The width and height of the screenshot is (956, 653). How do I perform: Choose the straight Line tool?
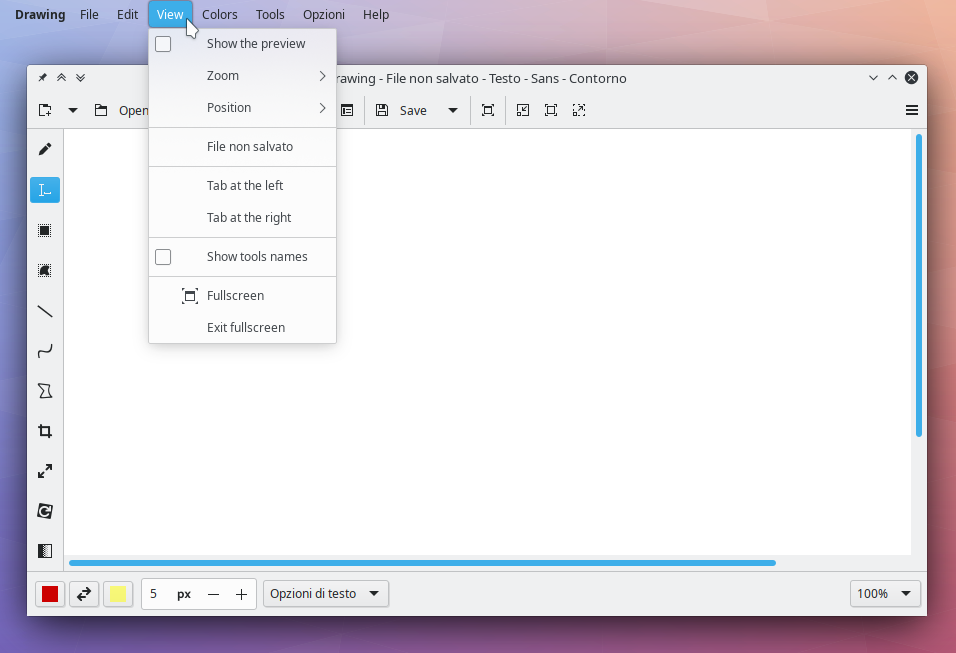click(x=45, y=311)
